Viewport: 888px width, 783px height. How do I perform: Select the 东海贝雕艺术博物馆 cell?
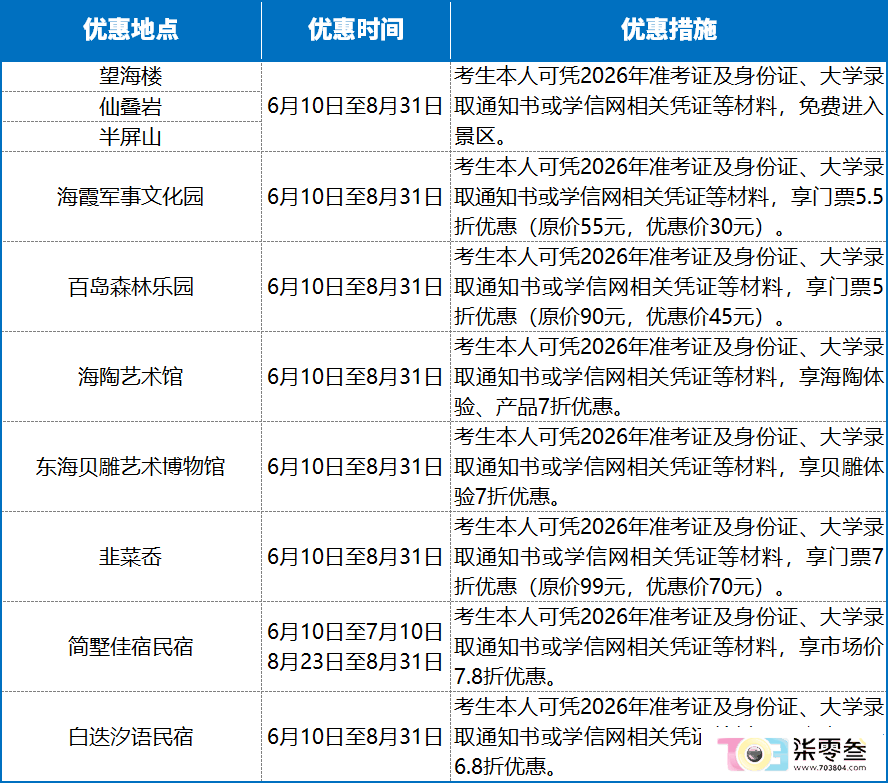point(131,467)
